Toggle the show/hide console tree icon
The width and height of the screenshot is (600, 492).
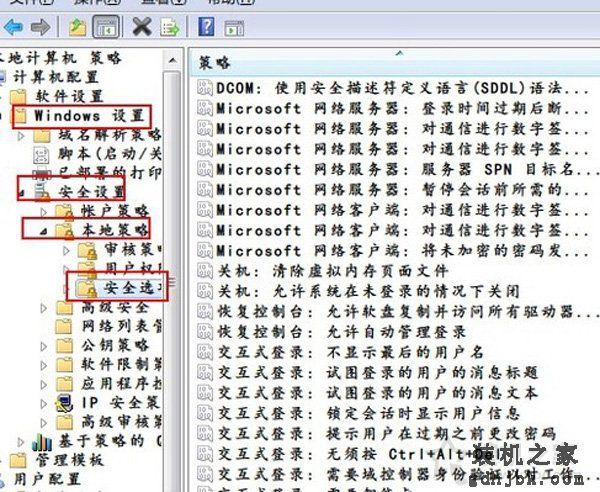[106, 27]
